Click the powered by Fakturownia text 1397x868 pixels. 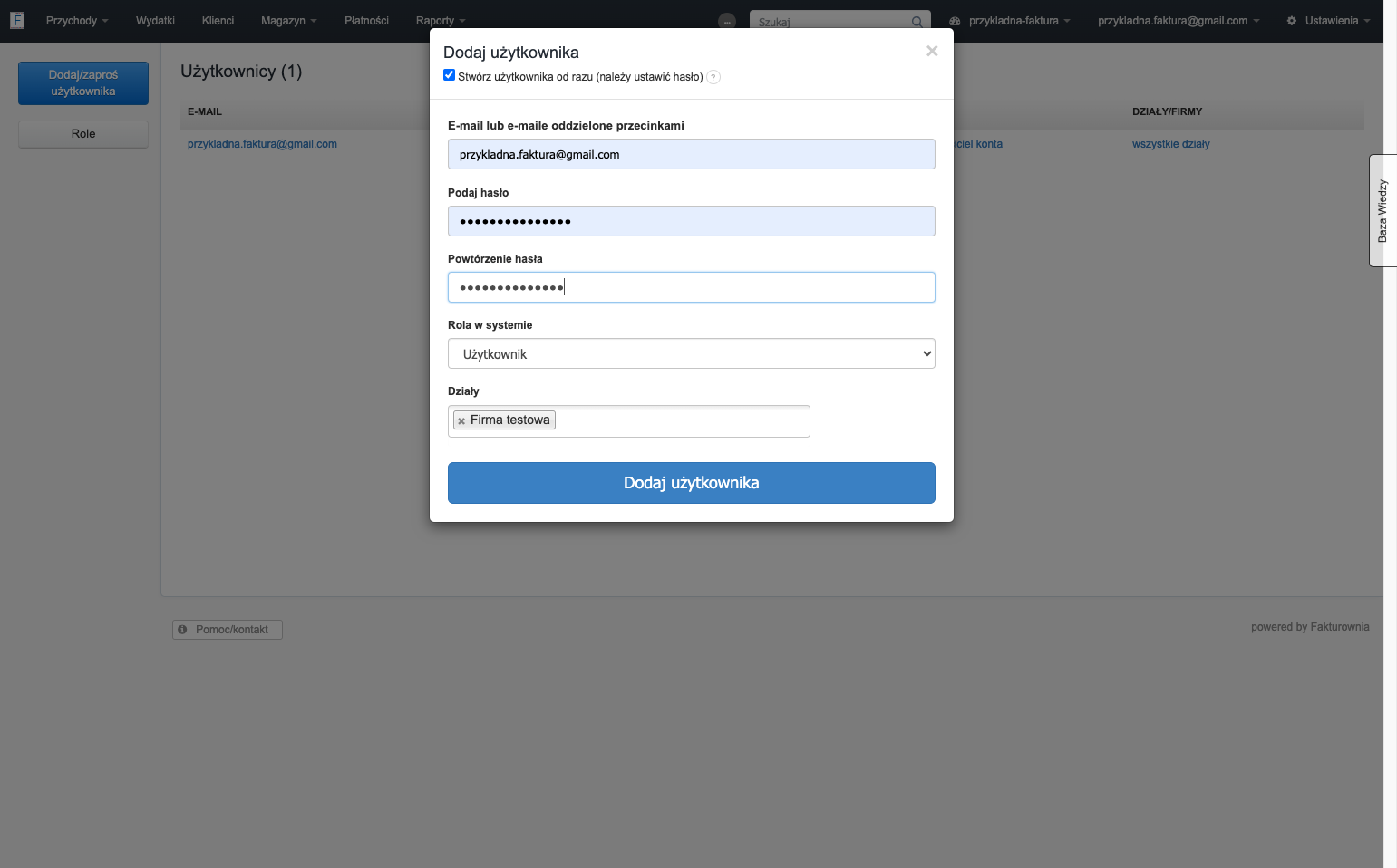click(x=1310, y=627)
